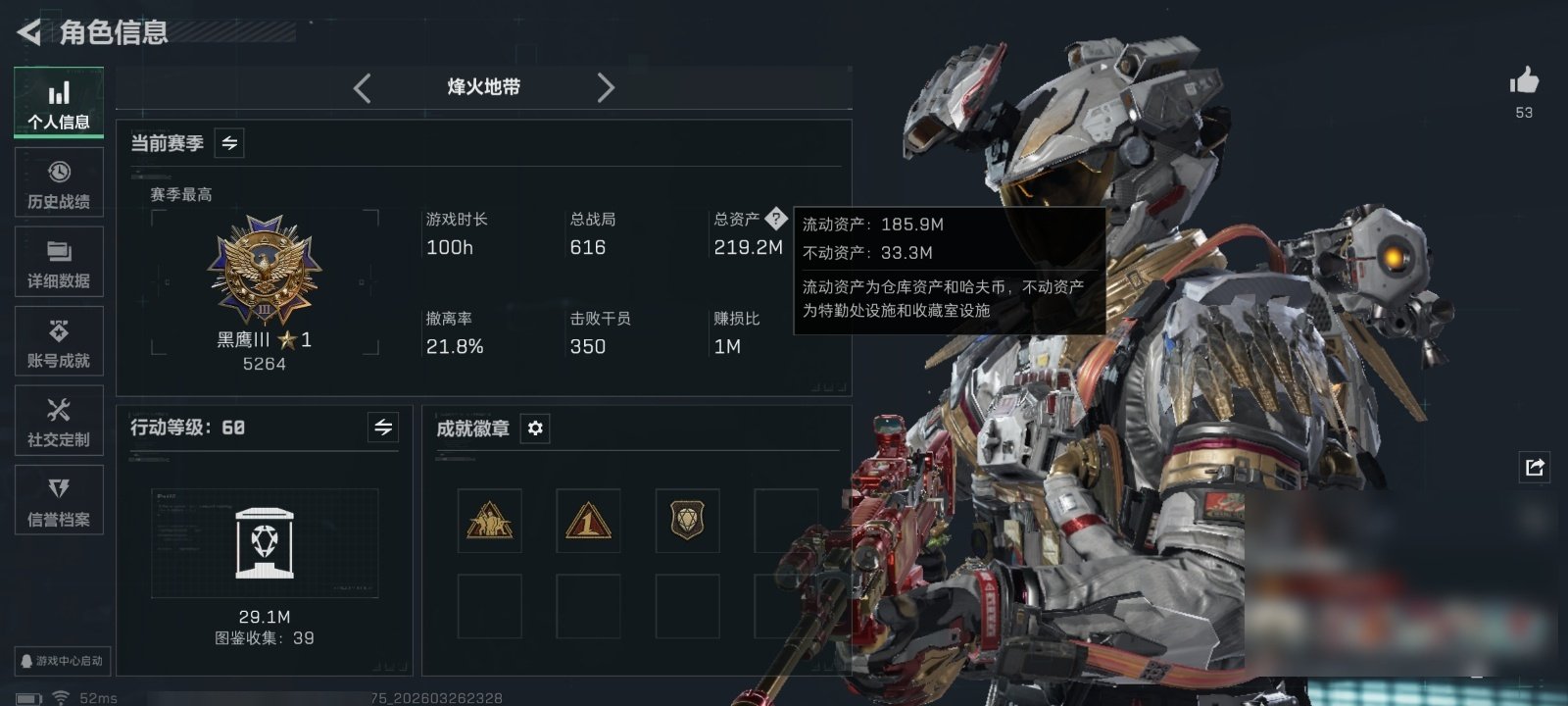
Task: Toggle the 行动等级 swap icon
Action: pos(383,428)
